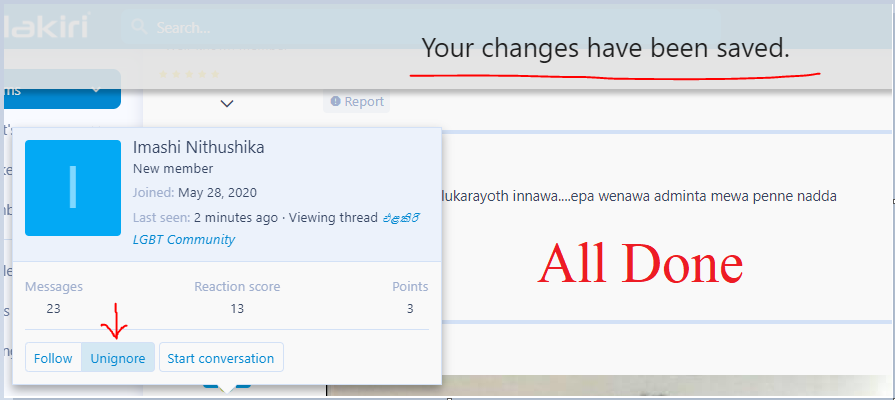Click the exclamation icon on Report
895x400 pixels.
(x=336, y=101)
